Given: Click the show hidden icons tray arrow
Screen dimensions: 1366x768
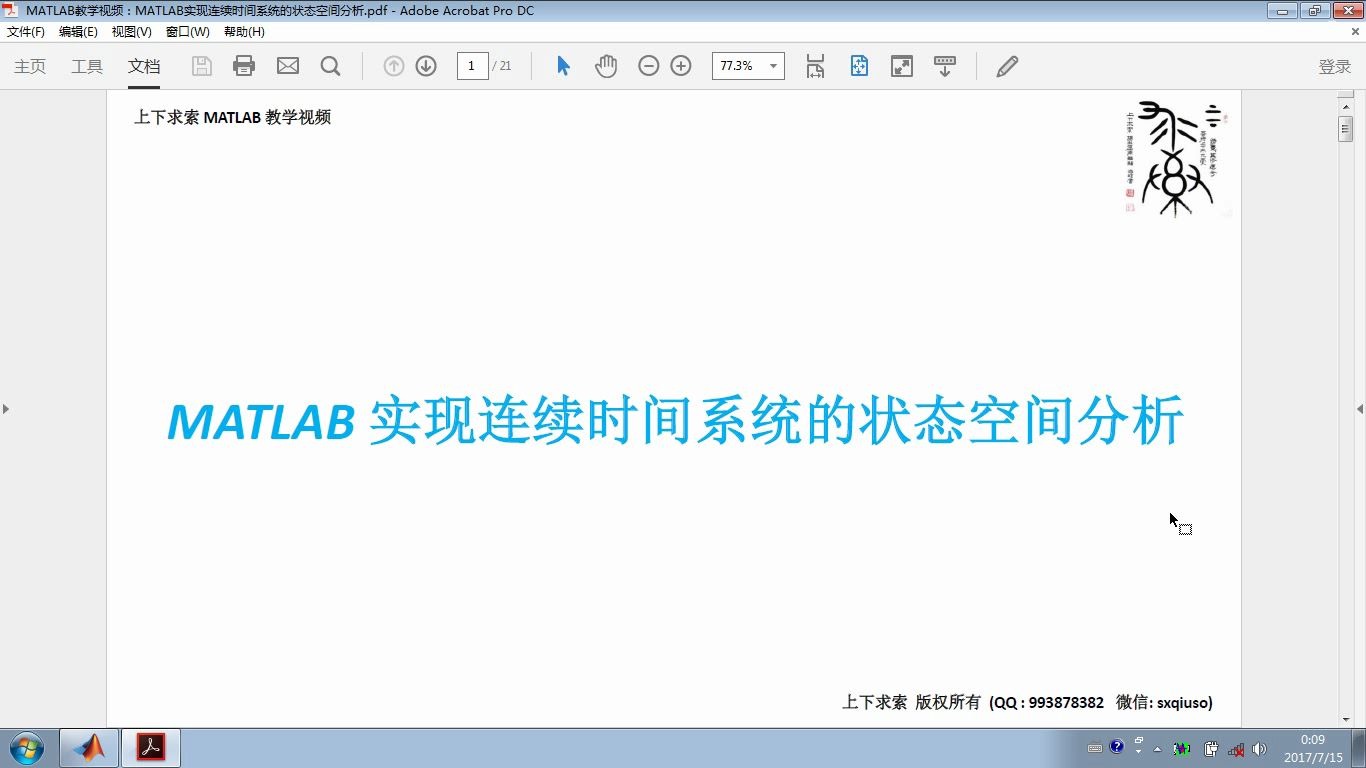Looking at the screenshot, I should point(1157,747).
